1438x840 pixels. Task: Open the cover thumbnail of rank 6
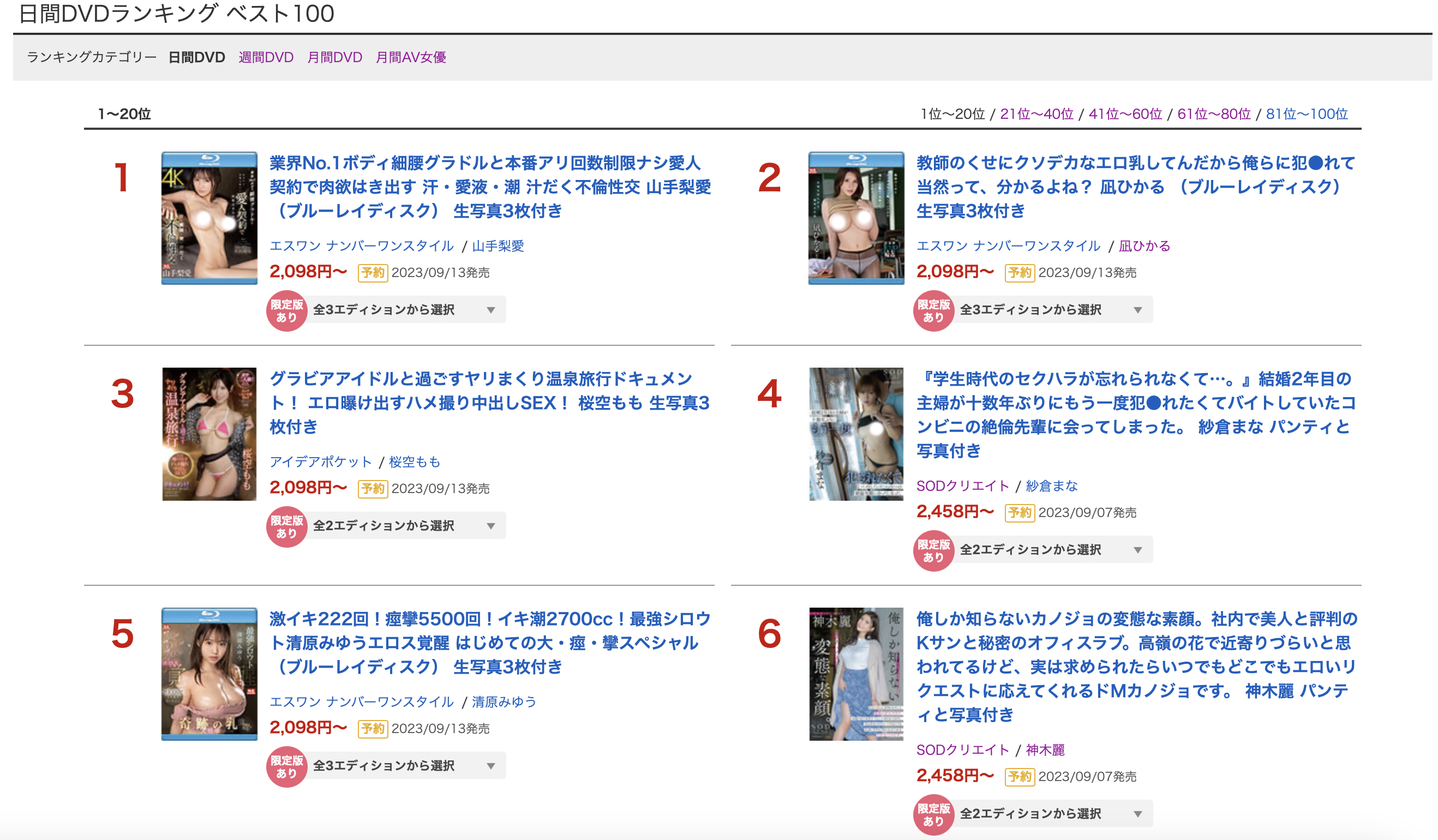pyautogui.click(x=856, y=674)
